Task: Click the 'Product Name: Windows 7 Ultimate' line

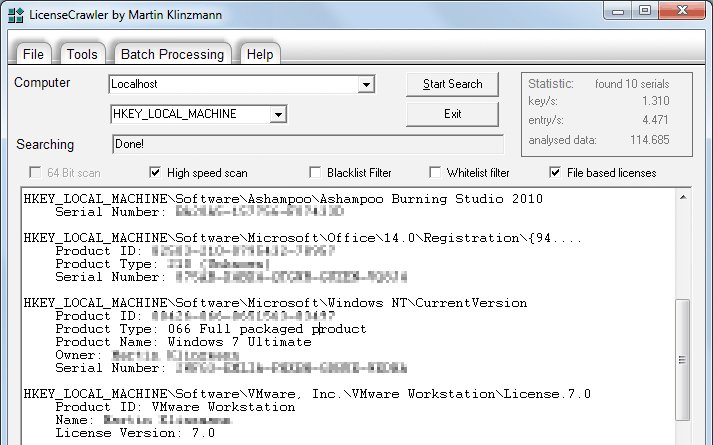Action: point(184,342)
